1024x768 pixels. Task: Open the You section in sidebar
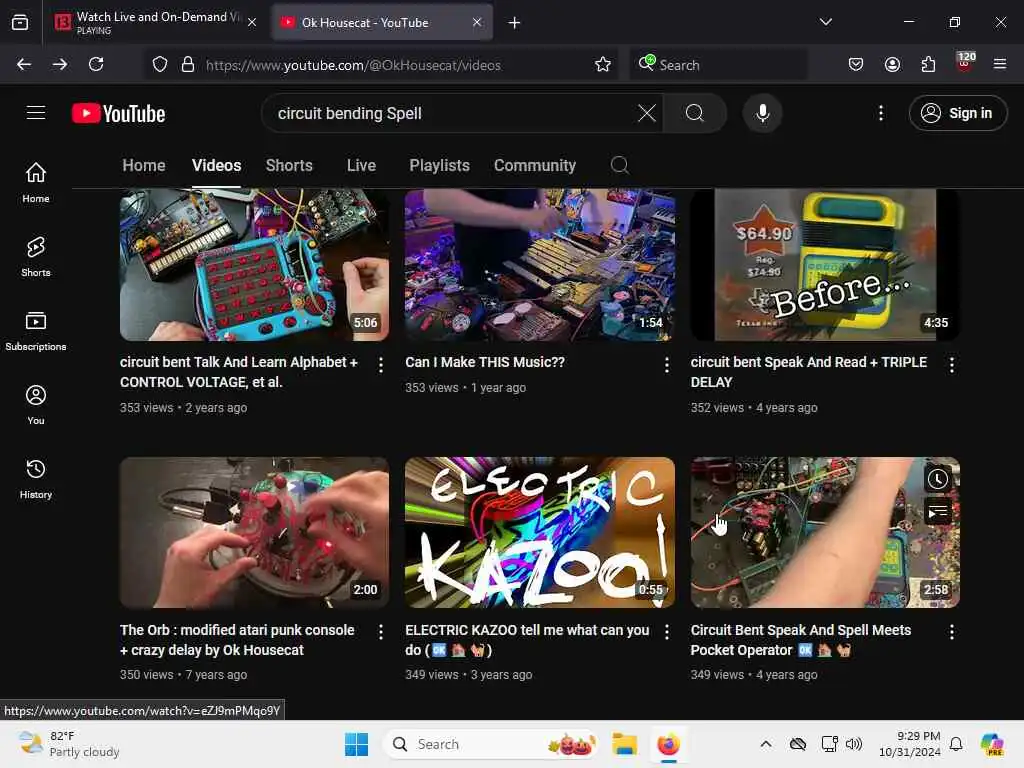coord(36,405)
